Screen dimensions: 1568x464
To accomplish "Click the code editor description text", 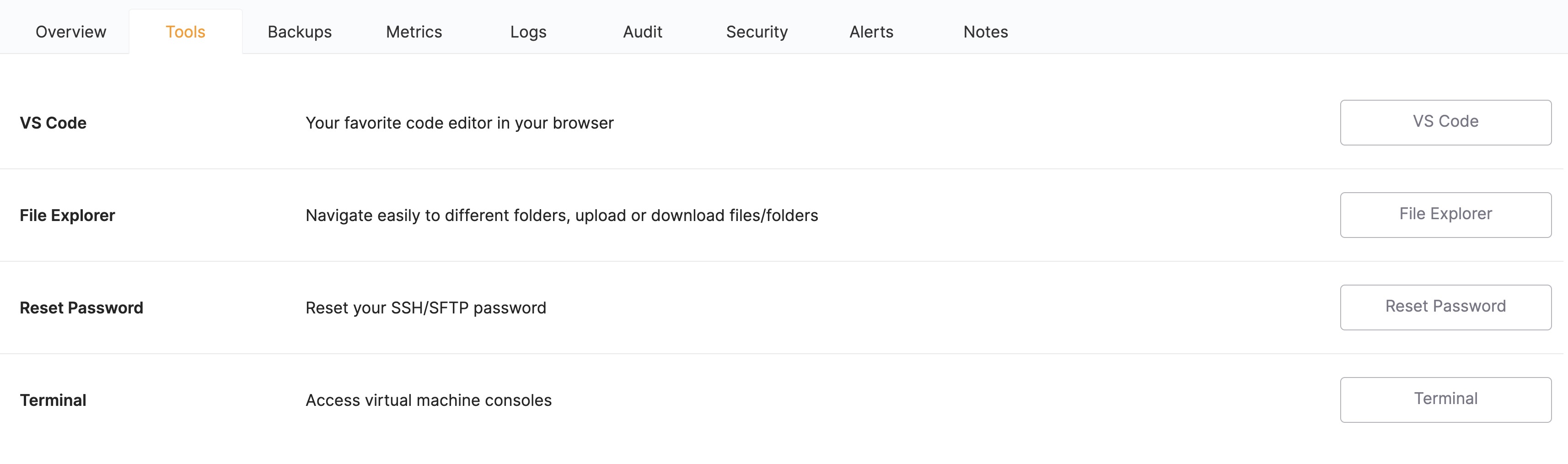I will [460, 122].
